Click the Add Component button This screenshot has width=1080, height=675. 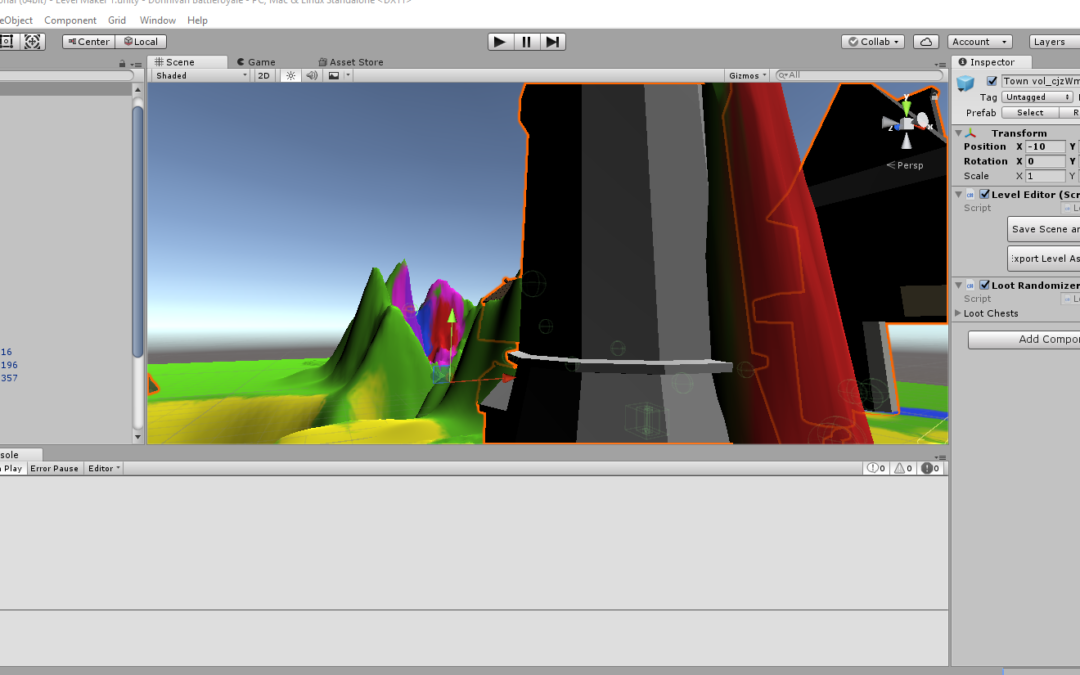pyautogui.click(x=1024, y=340)
